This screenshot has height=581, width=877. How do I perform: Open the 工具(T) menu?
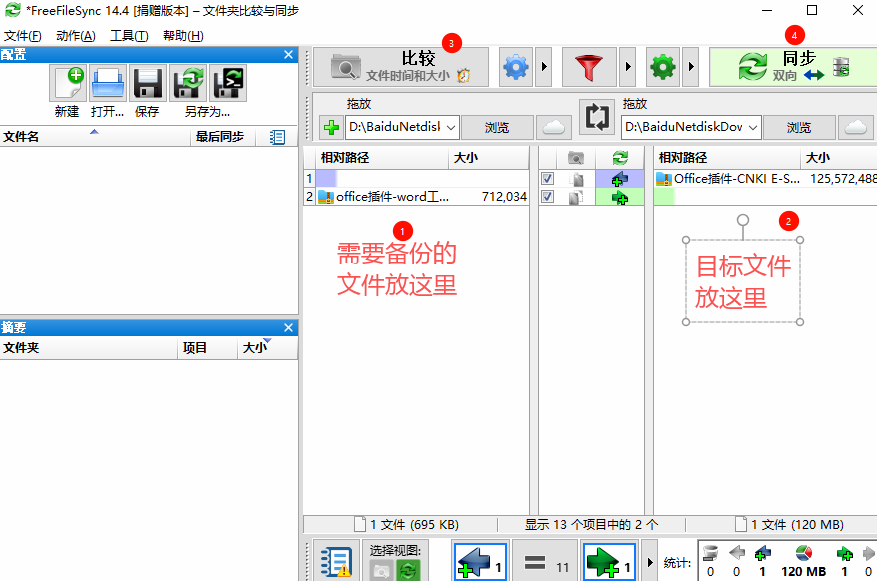pyautogui.click(x=129, y=36)
